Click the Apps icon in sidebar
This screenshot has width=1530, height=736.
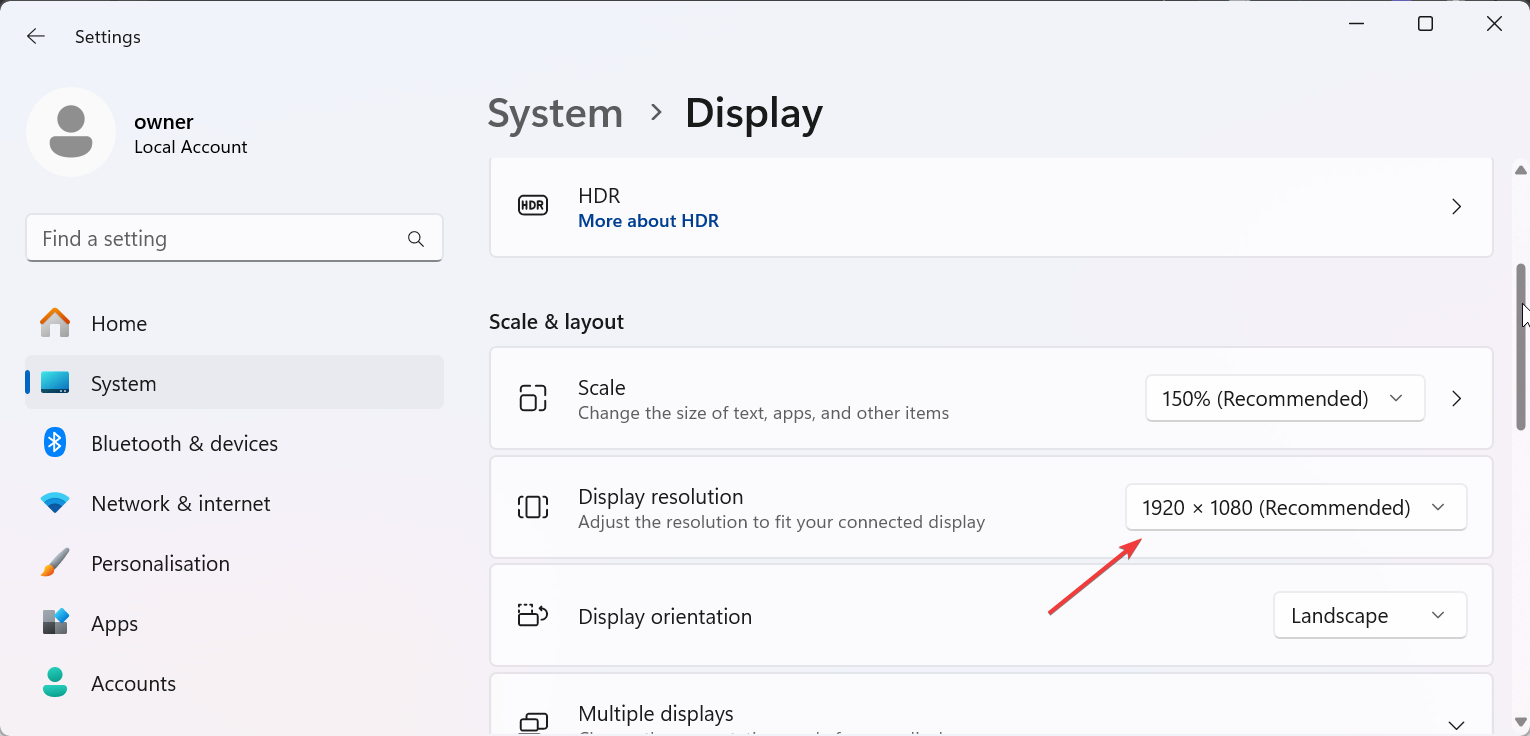(x=55, y=623)
